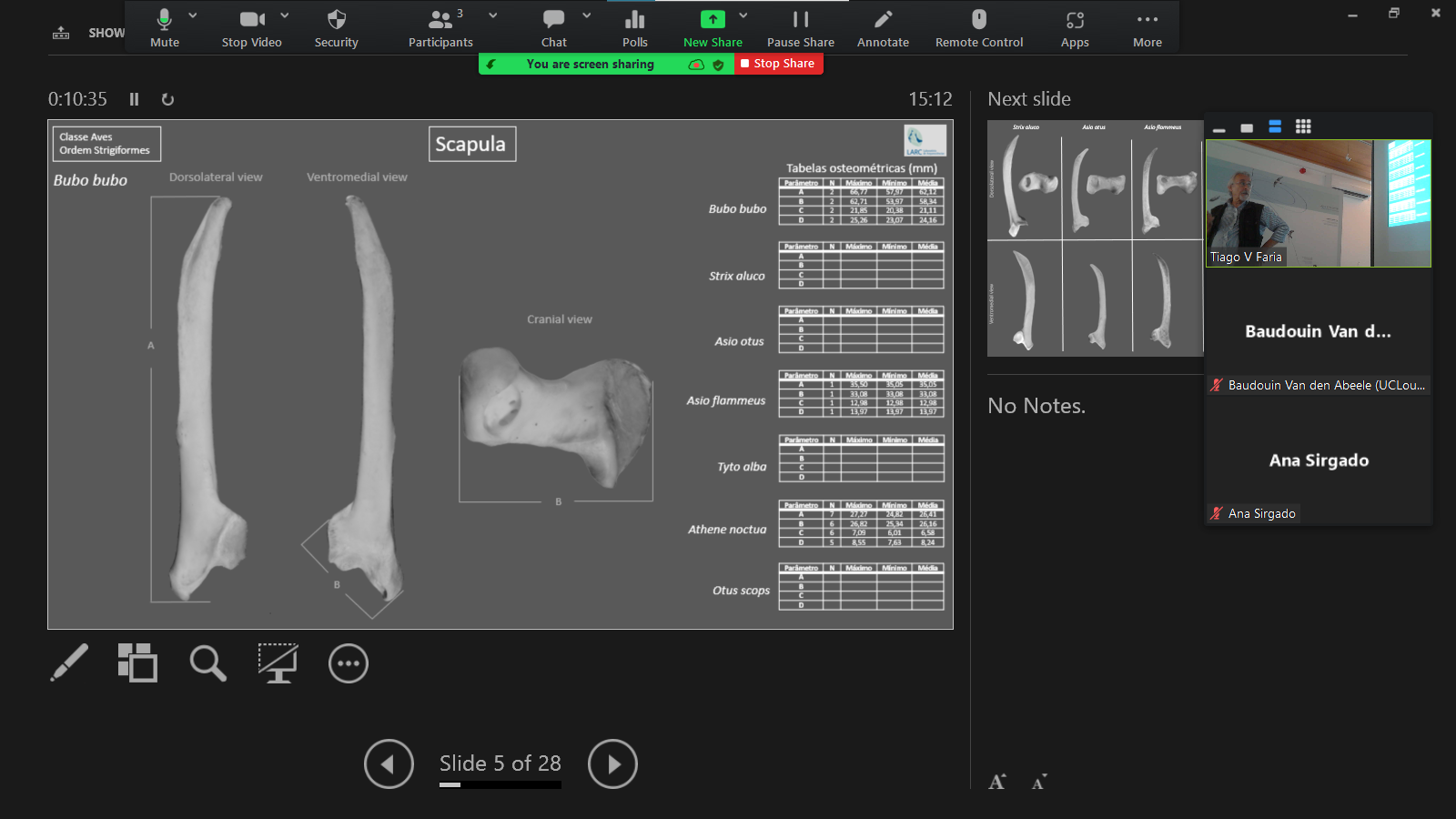Click green shield encryption icon on sharing bar
This screenshot has width=1456, height=819.
pos(718,65)
